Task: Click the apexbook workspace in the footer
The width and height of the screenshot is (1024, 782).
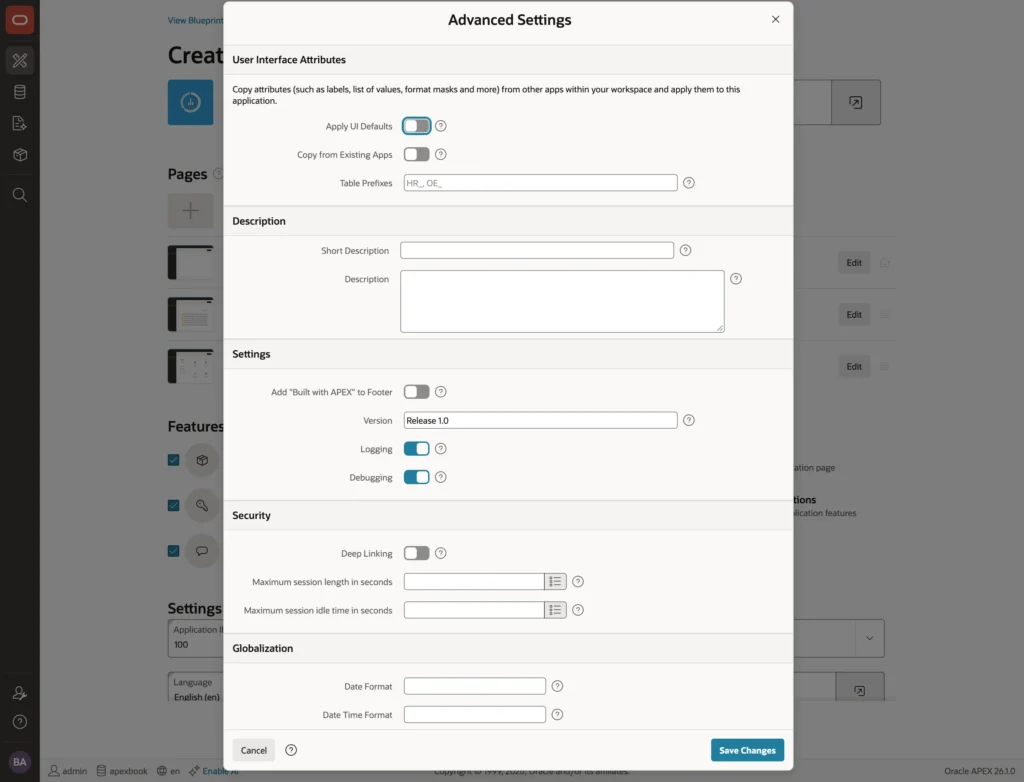Action: coord(122,771)
